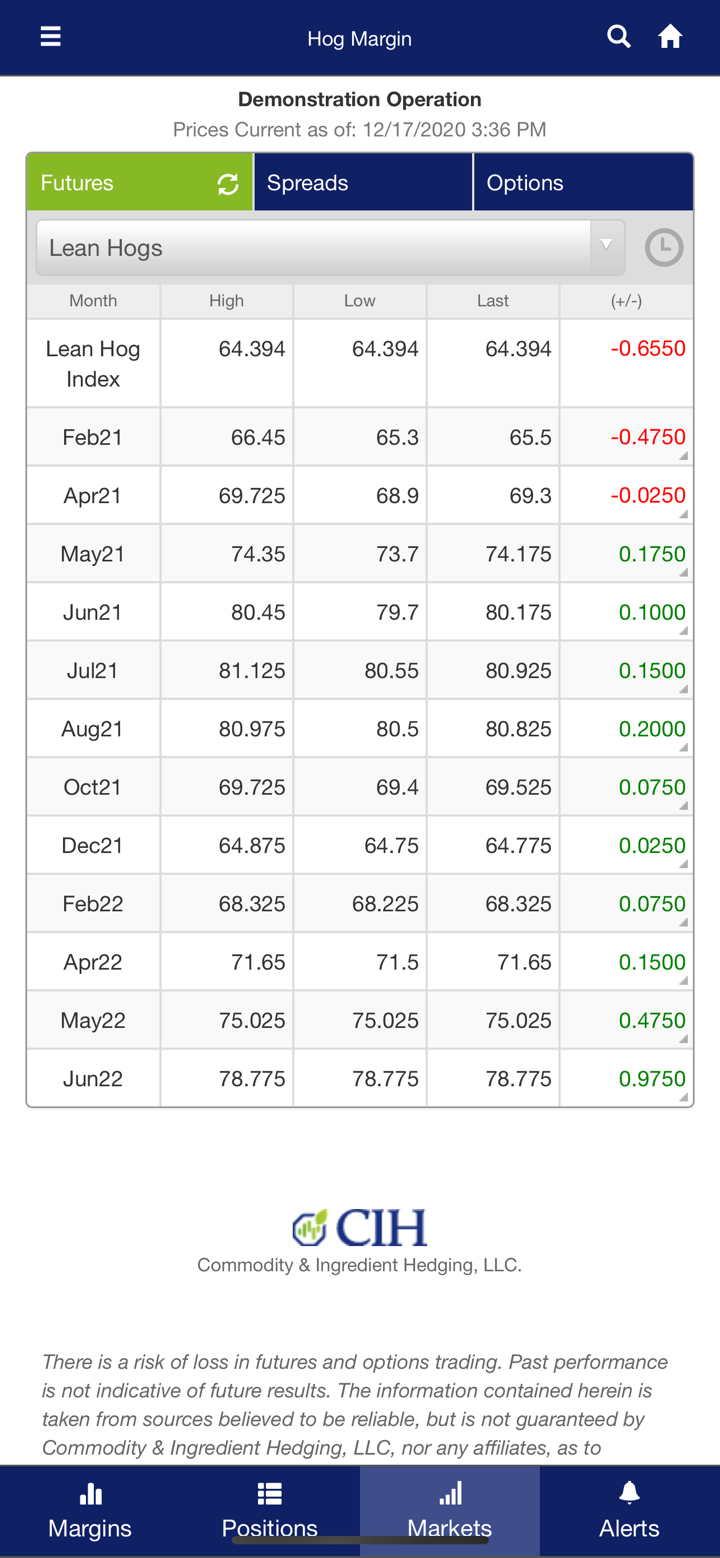Open the Lean Hogs commodity dropdown
This screenshot has width=720, height=1558.
point(330,248)
